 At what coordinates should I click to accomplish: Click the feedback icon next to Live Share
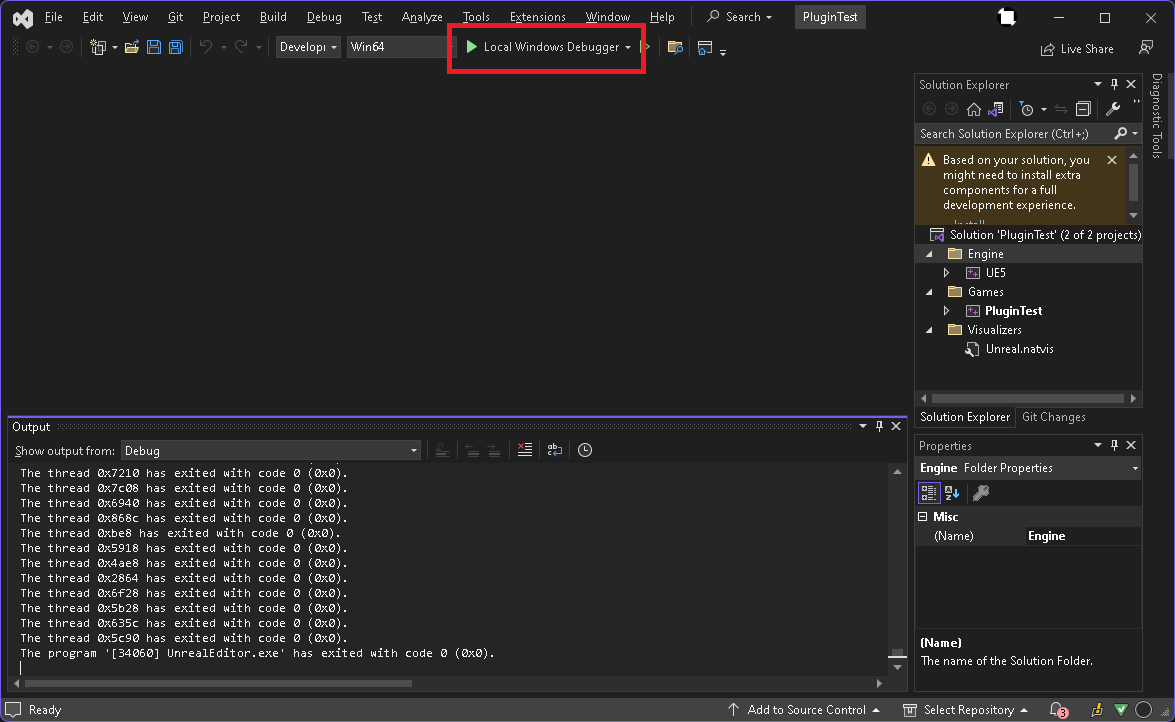tap(1146, 48)
